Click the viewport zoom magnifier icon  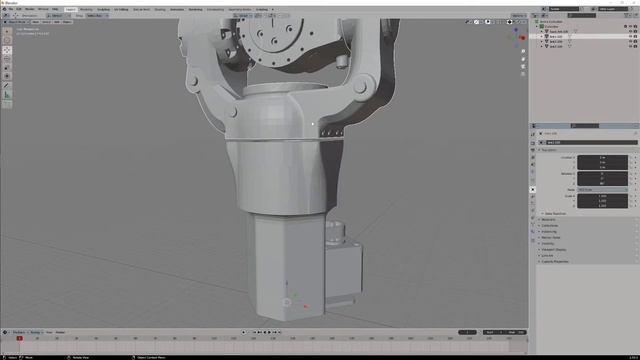523,51
